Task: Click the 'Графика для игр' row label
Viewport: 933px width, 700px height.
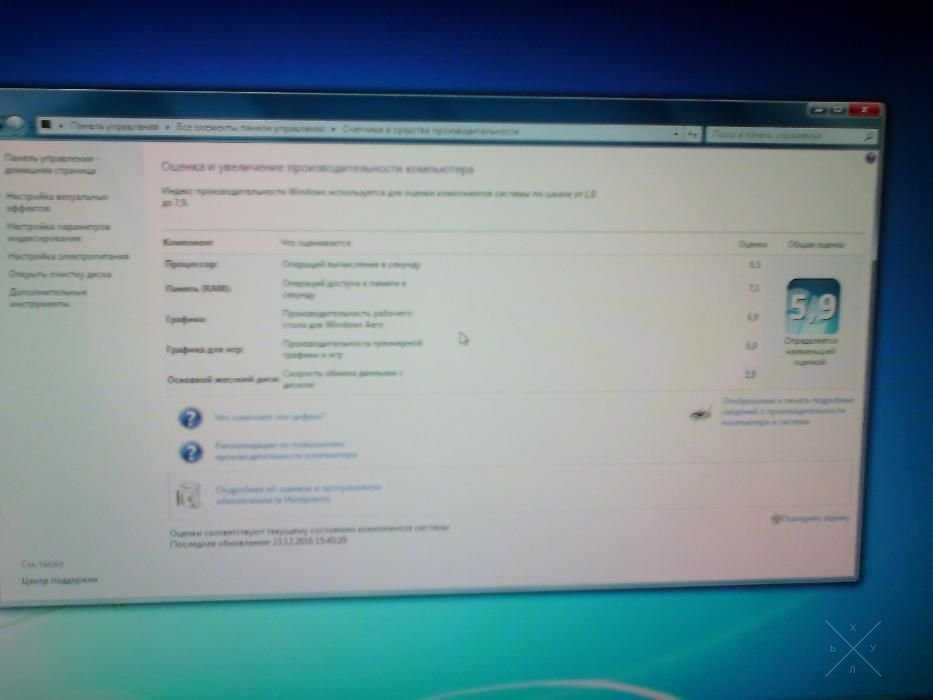Action: [x=205, y=350]
